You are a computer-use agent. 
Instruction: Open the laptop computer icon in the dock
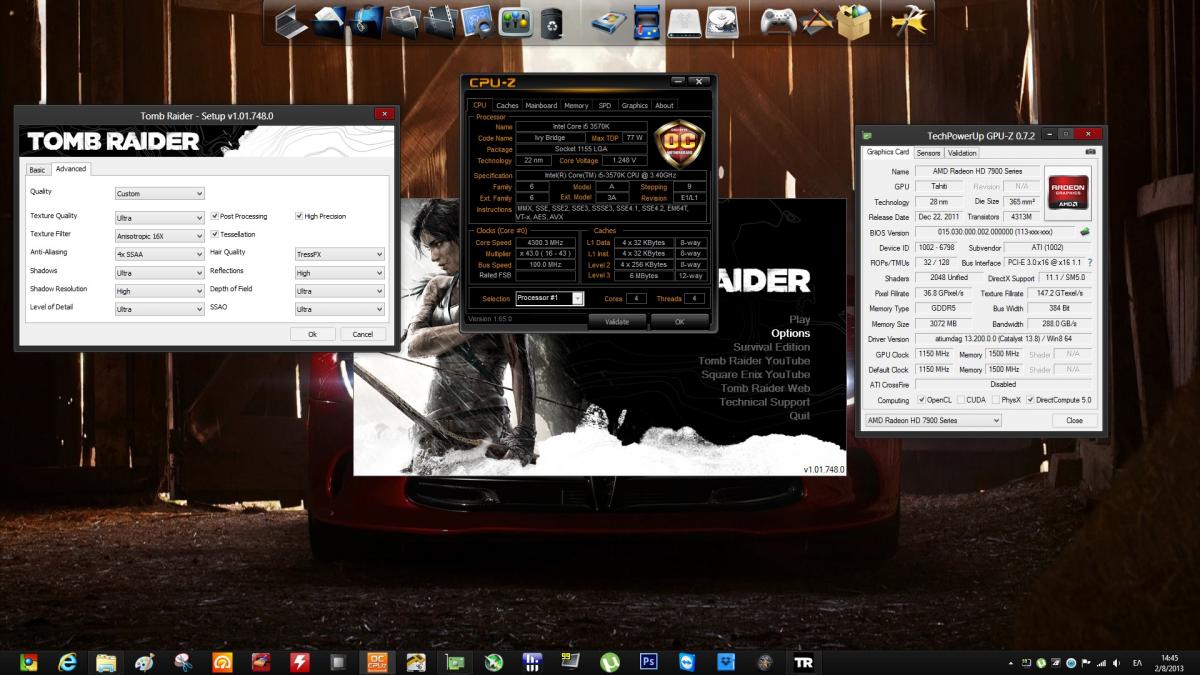pyautogui.click(x=291, y=20)
